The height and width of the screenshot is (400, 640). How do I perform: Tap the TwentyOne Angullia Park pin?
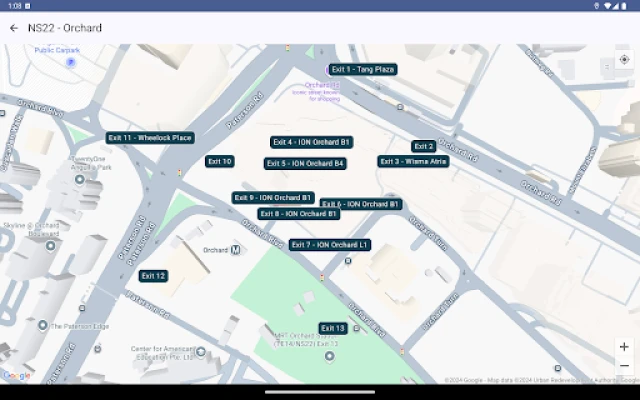(x=80, y=179)
